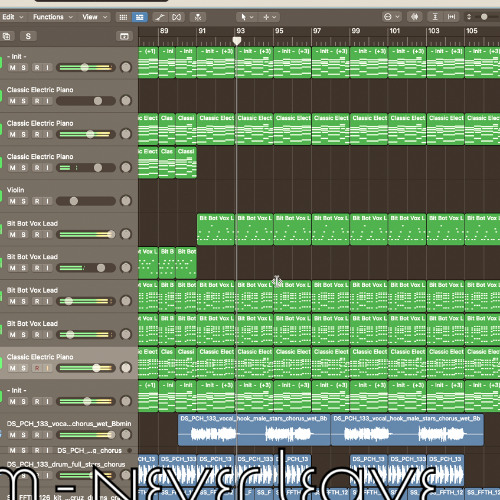Click bar 95 on the ruler
The image size is (500, 500).
coord(279,31)
